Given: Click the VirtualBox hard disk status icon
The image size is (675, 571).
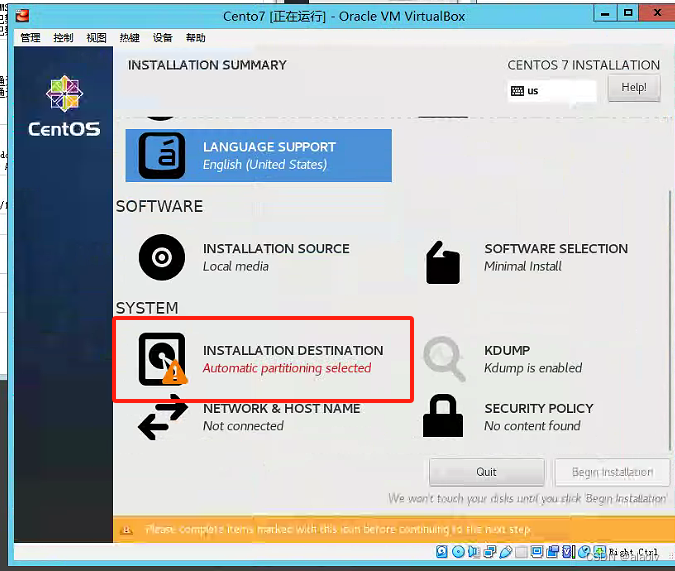Looking at the screenshot, I should coord(442,552).
